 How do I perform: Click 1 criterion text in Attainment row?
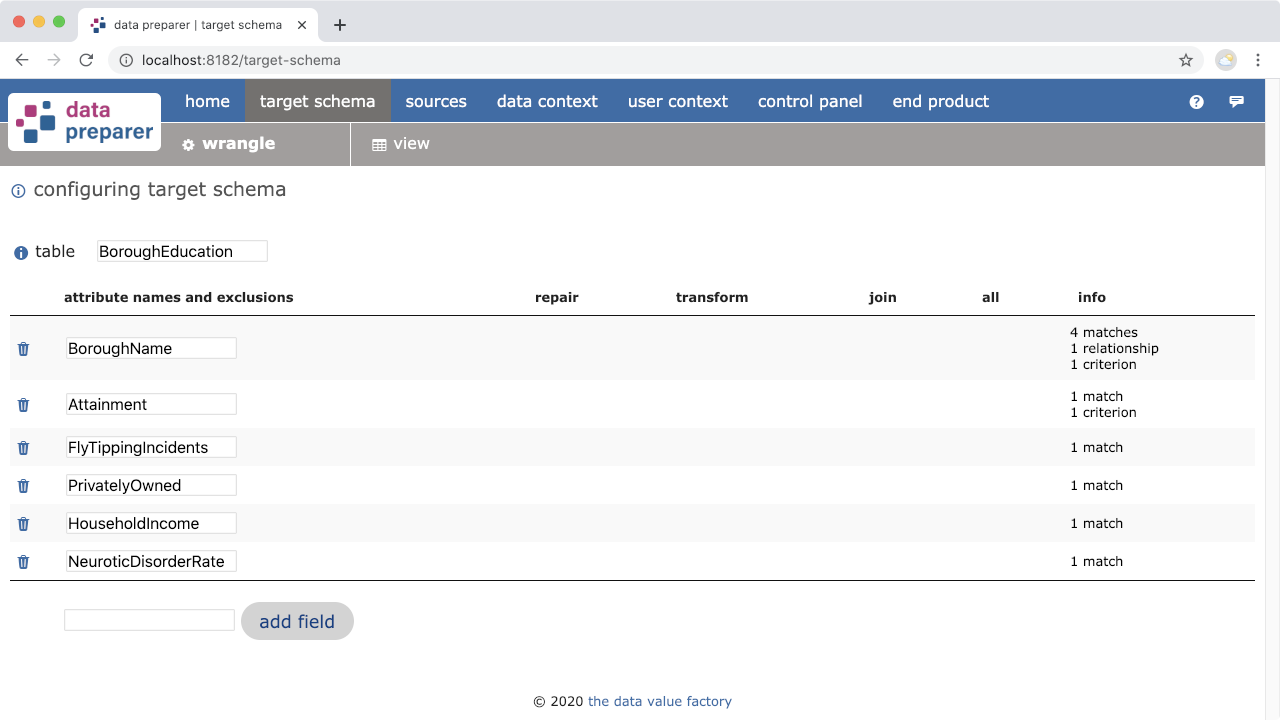pos(1103,413)
